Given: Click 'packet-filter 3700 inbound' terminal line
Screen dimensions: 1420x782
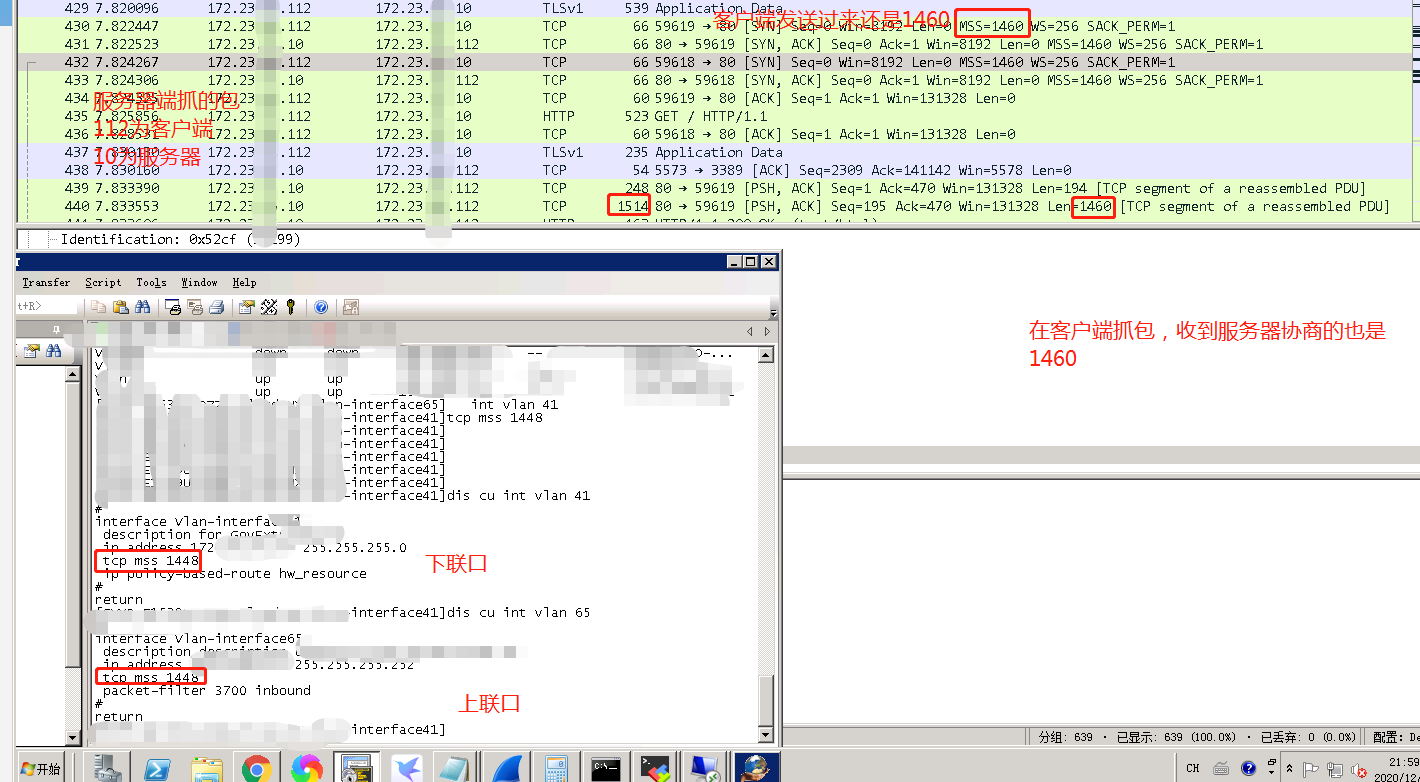Looking at the screenshot, I should tap(207, 690).
